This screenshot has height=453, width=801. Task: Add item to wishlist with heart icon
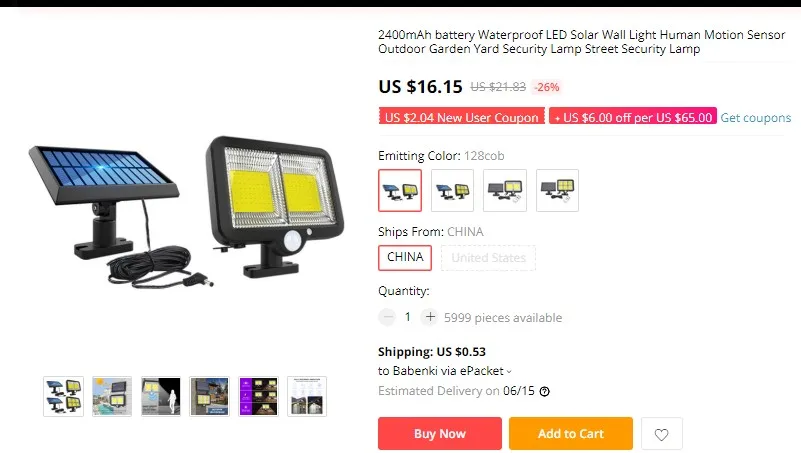point(662,434)
